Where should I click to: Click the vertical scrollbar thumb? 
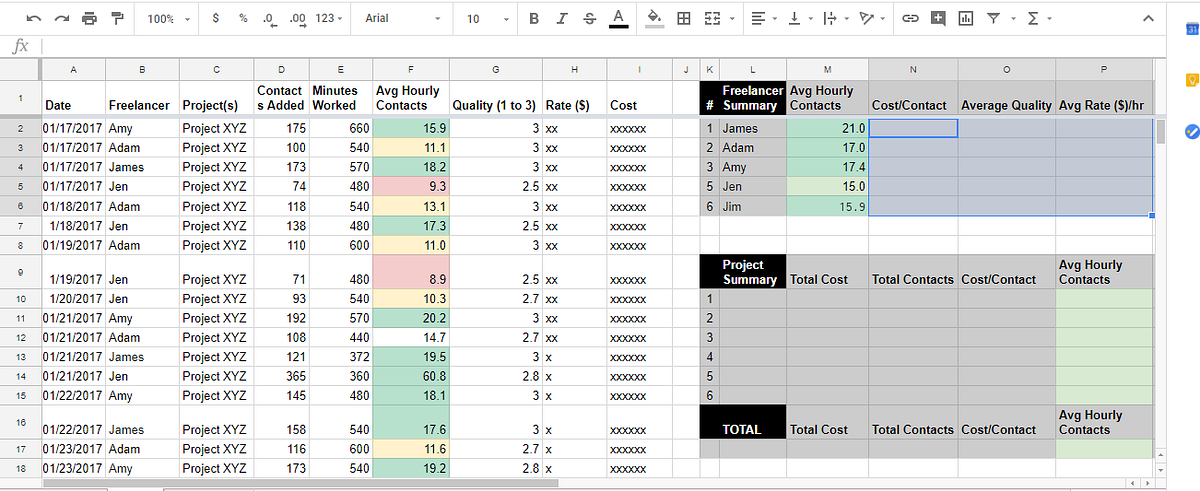coord(1160,131)
